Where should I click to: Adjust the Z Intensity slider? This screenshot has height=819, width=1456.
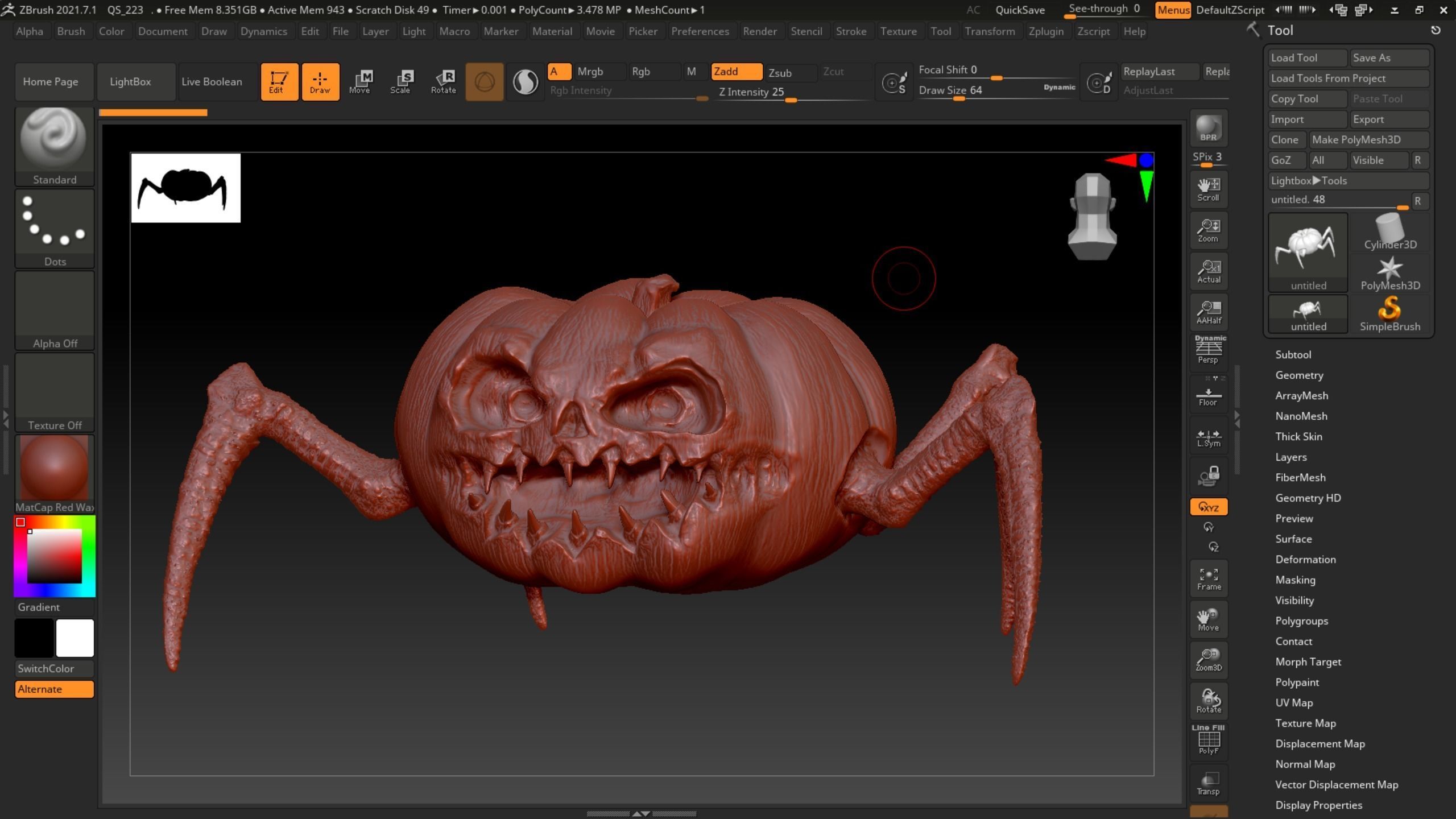792,93
